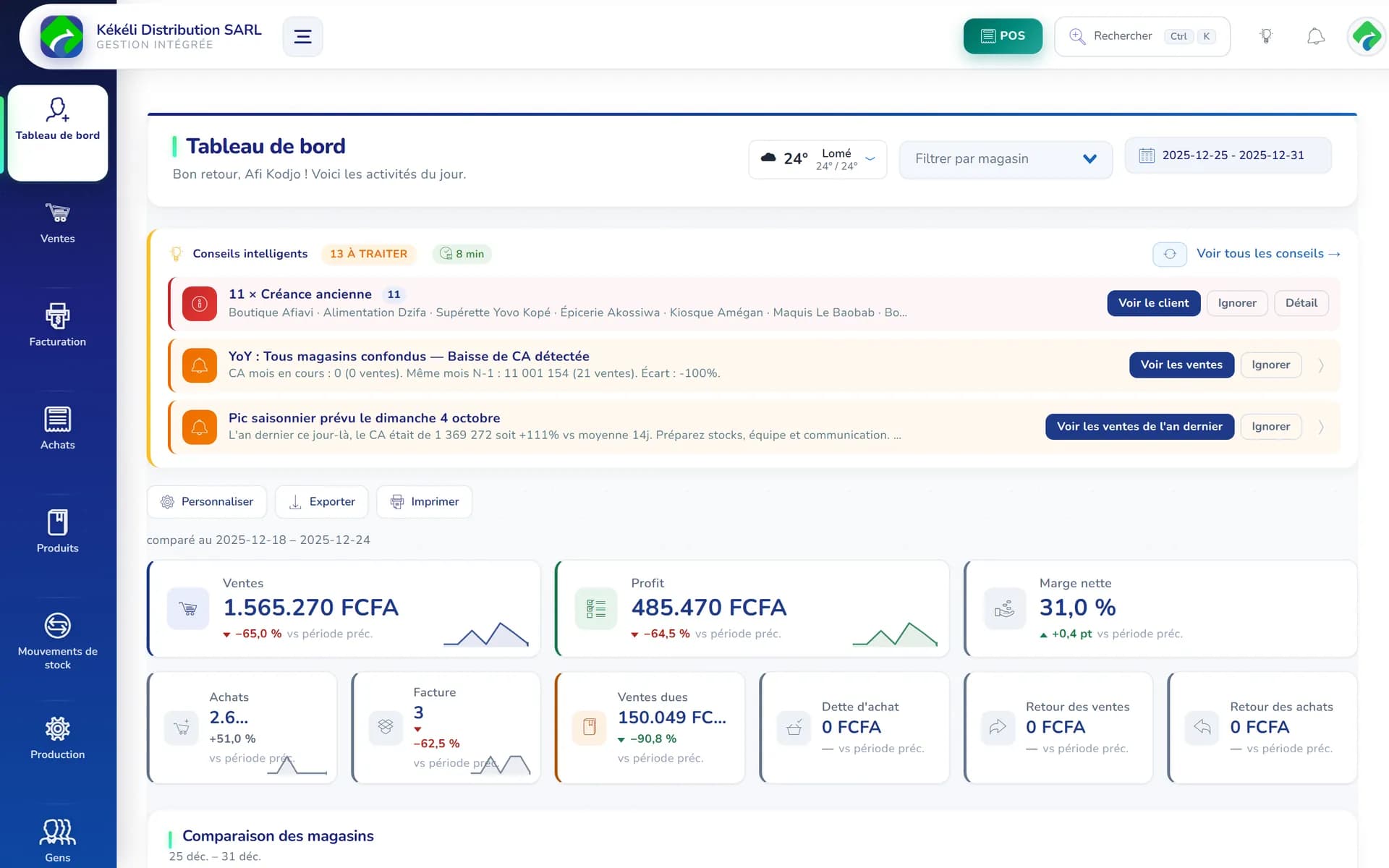Expand the YoY alert chevron

(1321, 365)
